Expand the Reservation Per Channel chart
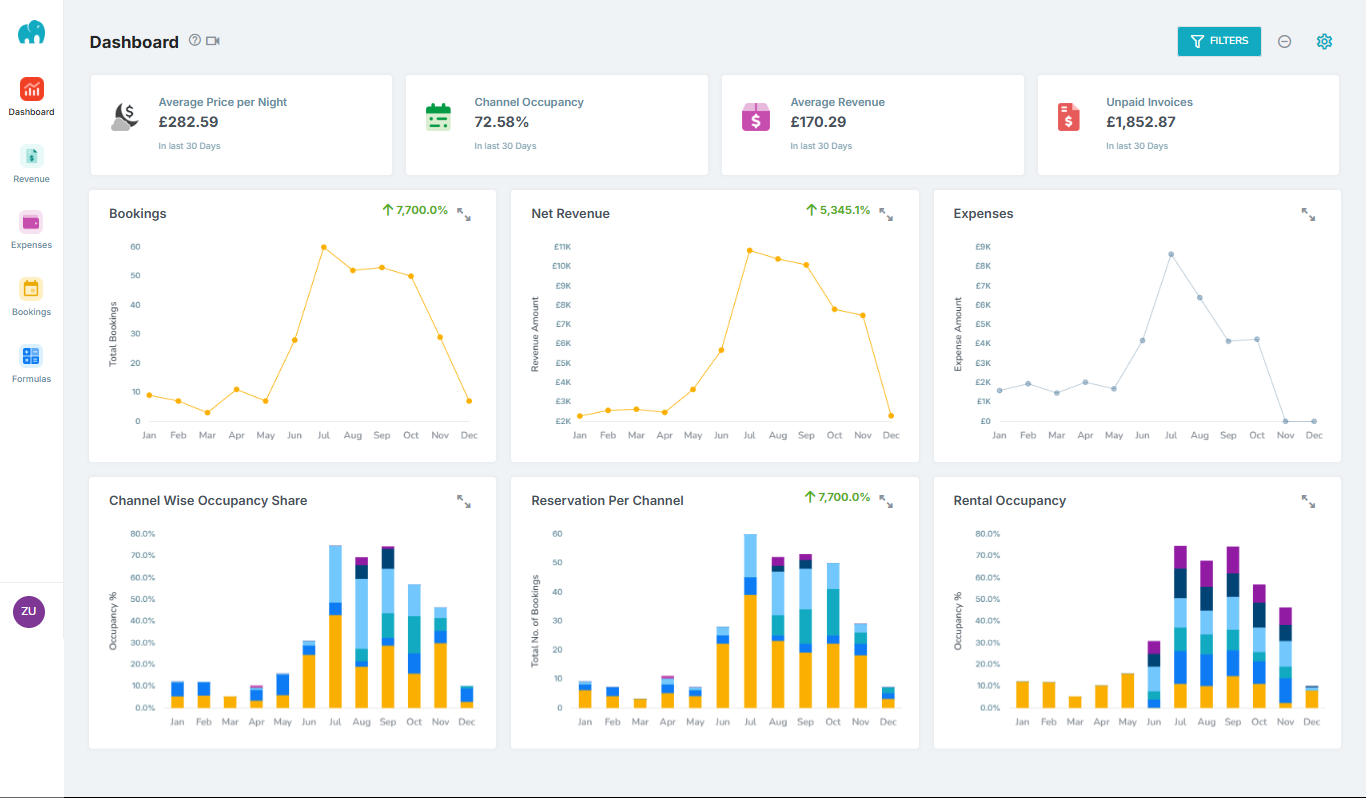1366x798 pixels. 886,501
